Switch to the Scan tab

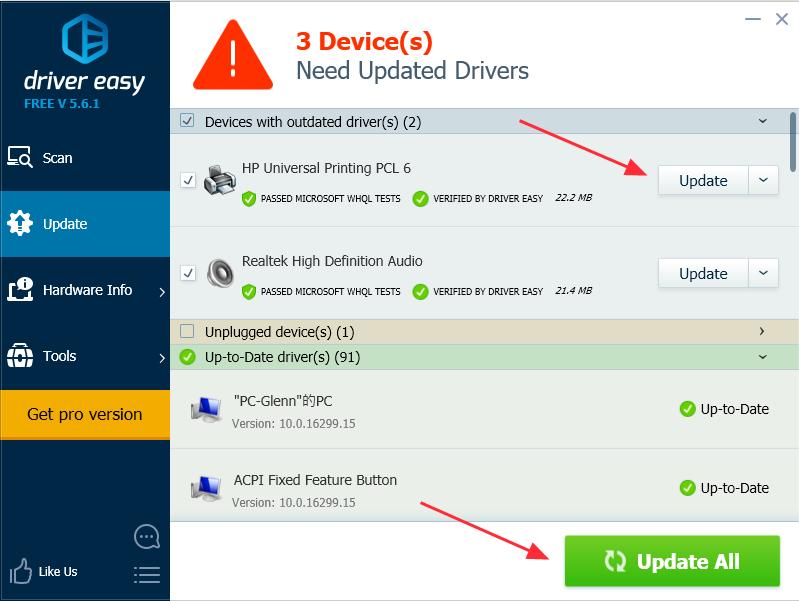pyautogui.click(x=57, y=158)
